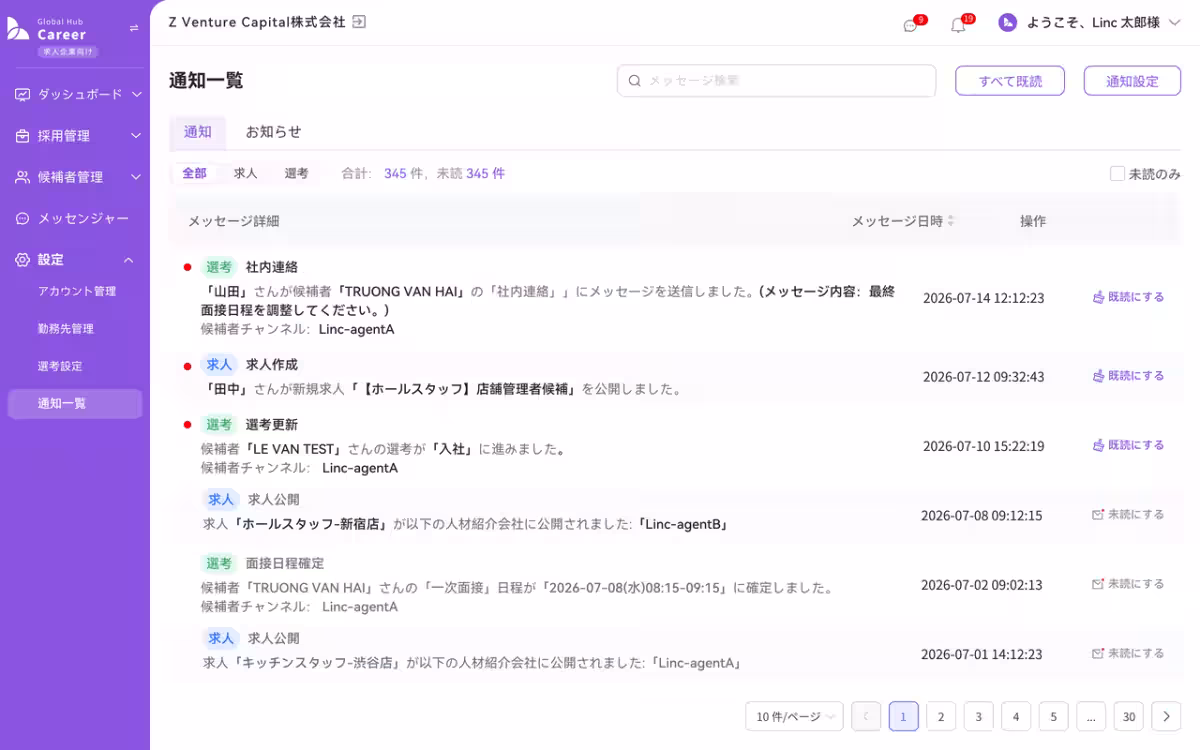The width and height of the screenshot is (1200, 750).
Task: Open 通知一覧 in sidebar
Action: pyautogui.click(x=75, y=404)
